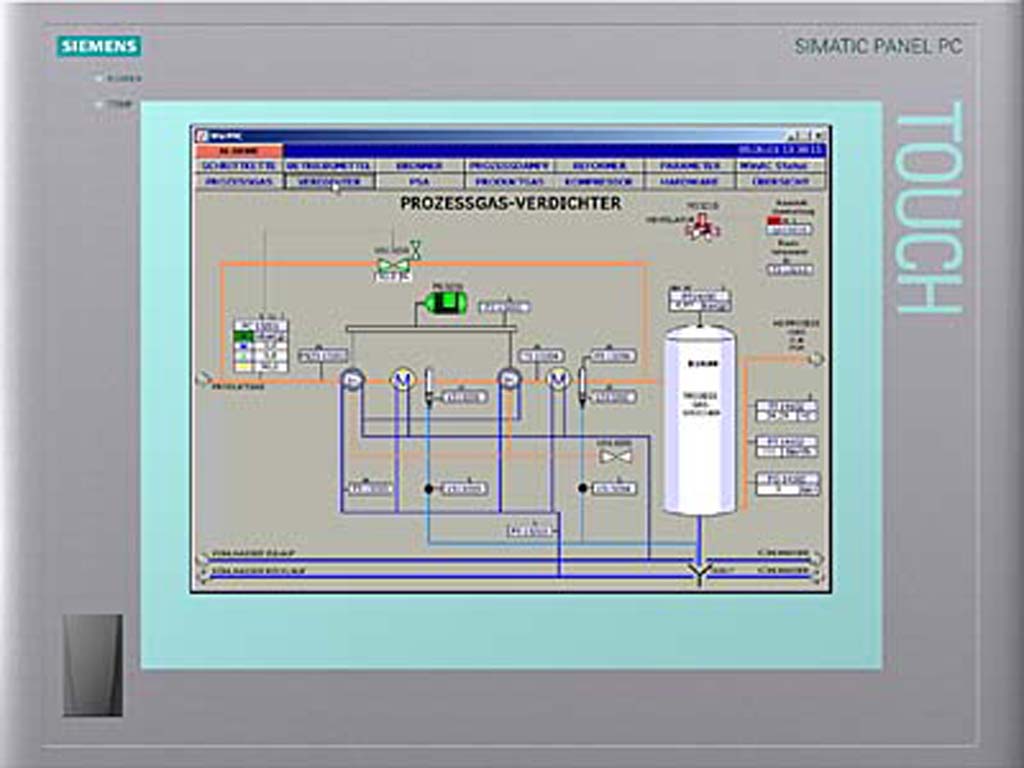This screenshot has width=1024, height=768.
Task: Open the SCHRITTKETTE navigation button
Action: point(240,166)
